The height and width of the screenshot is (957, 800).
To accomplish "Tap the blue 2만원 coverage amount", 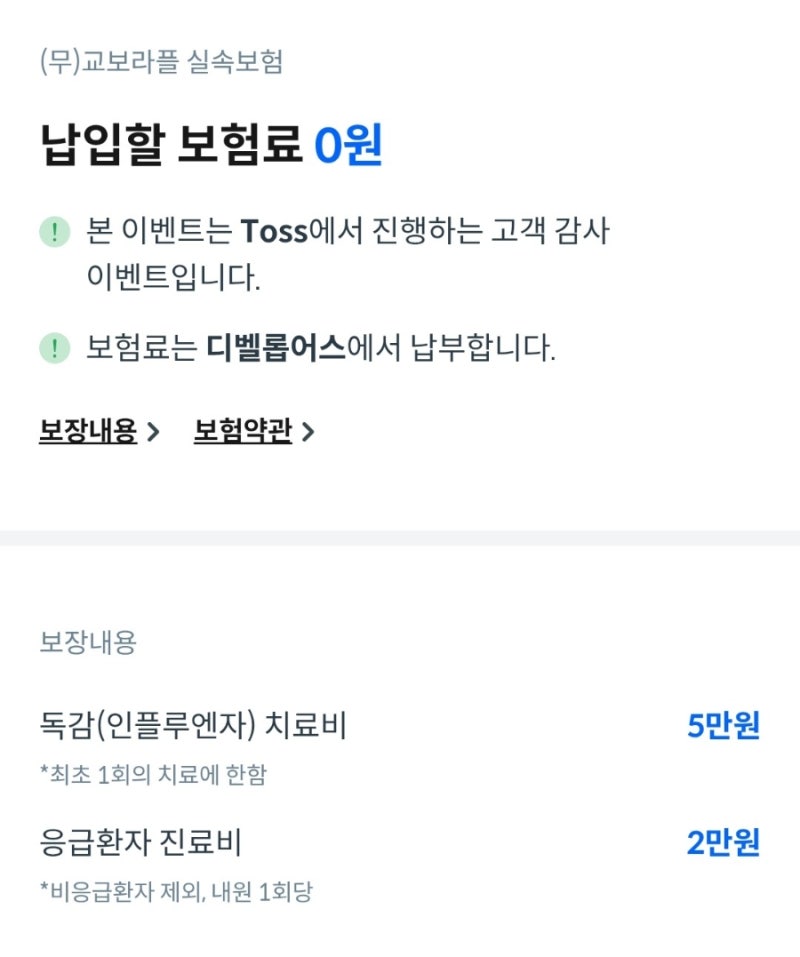I will [x=724, y=843].
